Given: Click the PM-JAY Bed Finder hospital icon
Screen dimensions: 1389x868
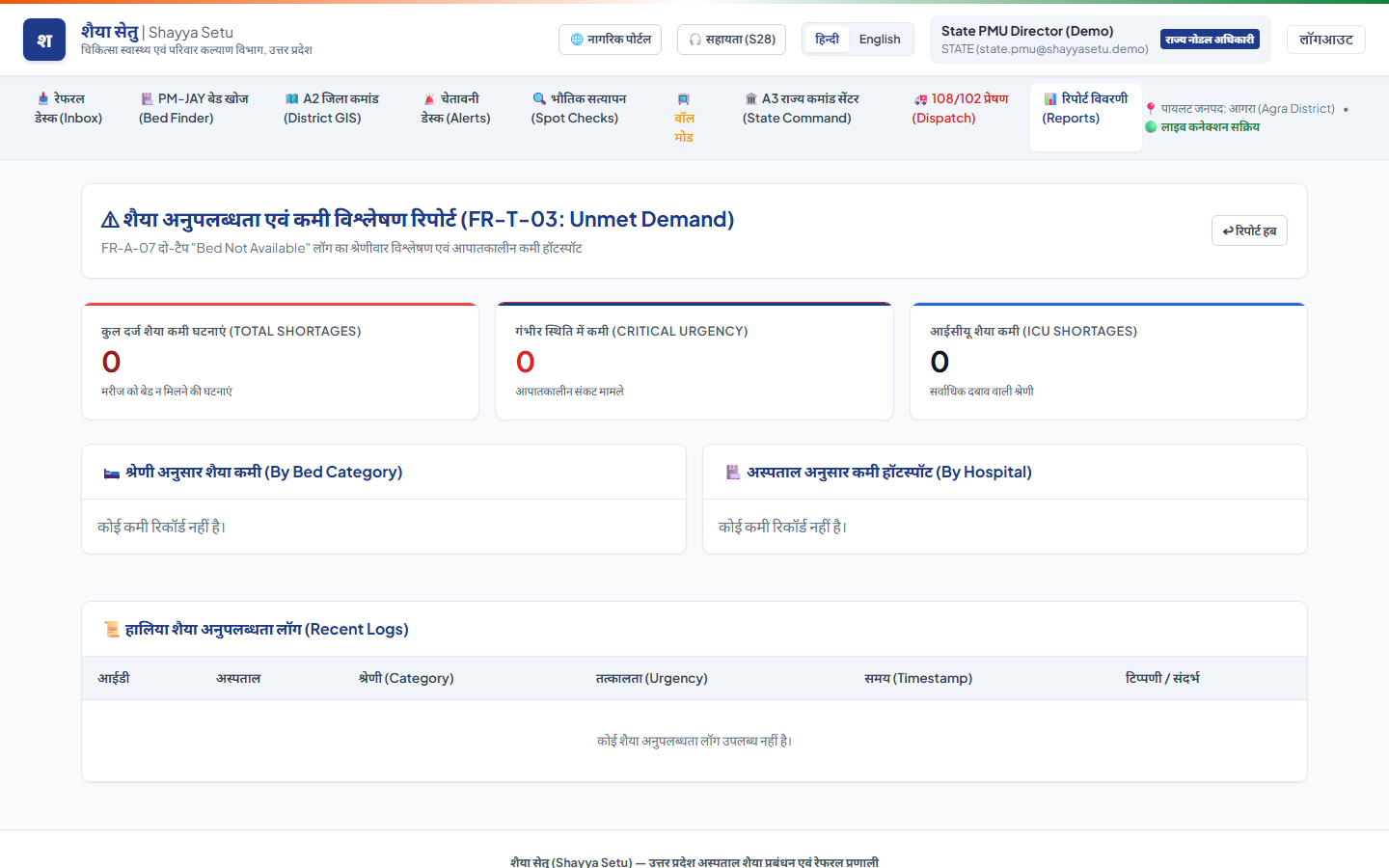Looking at the screenshot, I should click(147, 98).
